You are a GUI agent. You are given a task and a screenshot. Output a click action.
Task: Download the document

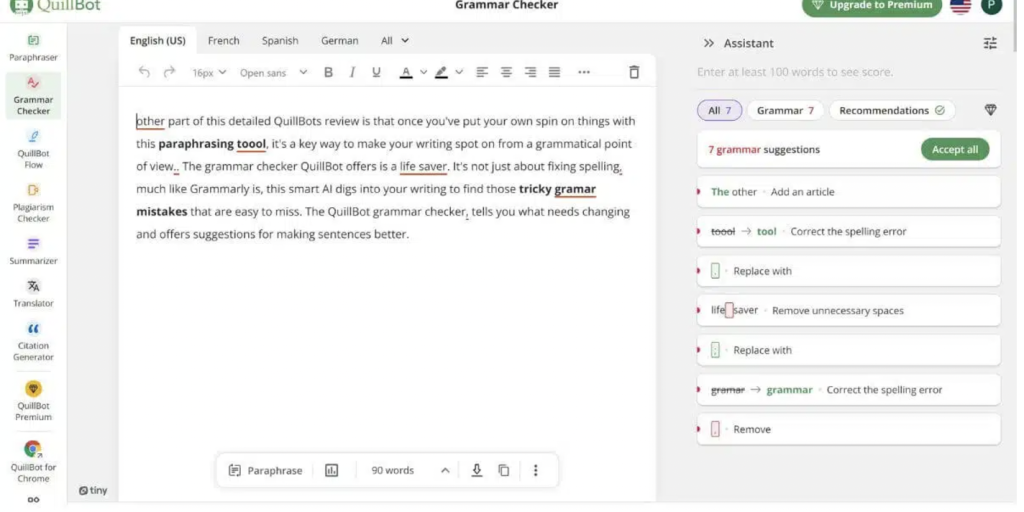(x=477, y=470)
